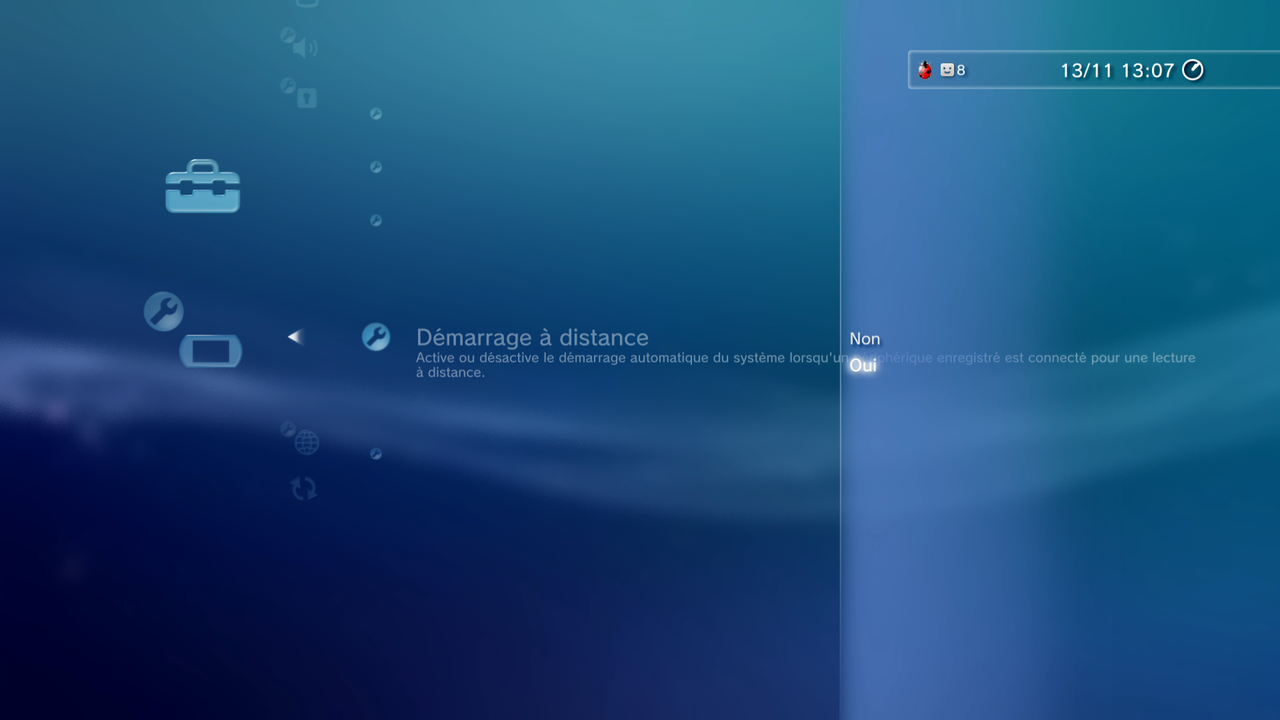Open the faded Sound settings speaker icon
This screenshot has height=720, width=1280.
coord(299,43)
